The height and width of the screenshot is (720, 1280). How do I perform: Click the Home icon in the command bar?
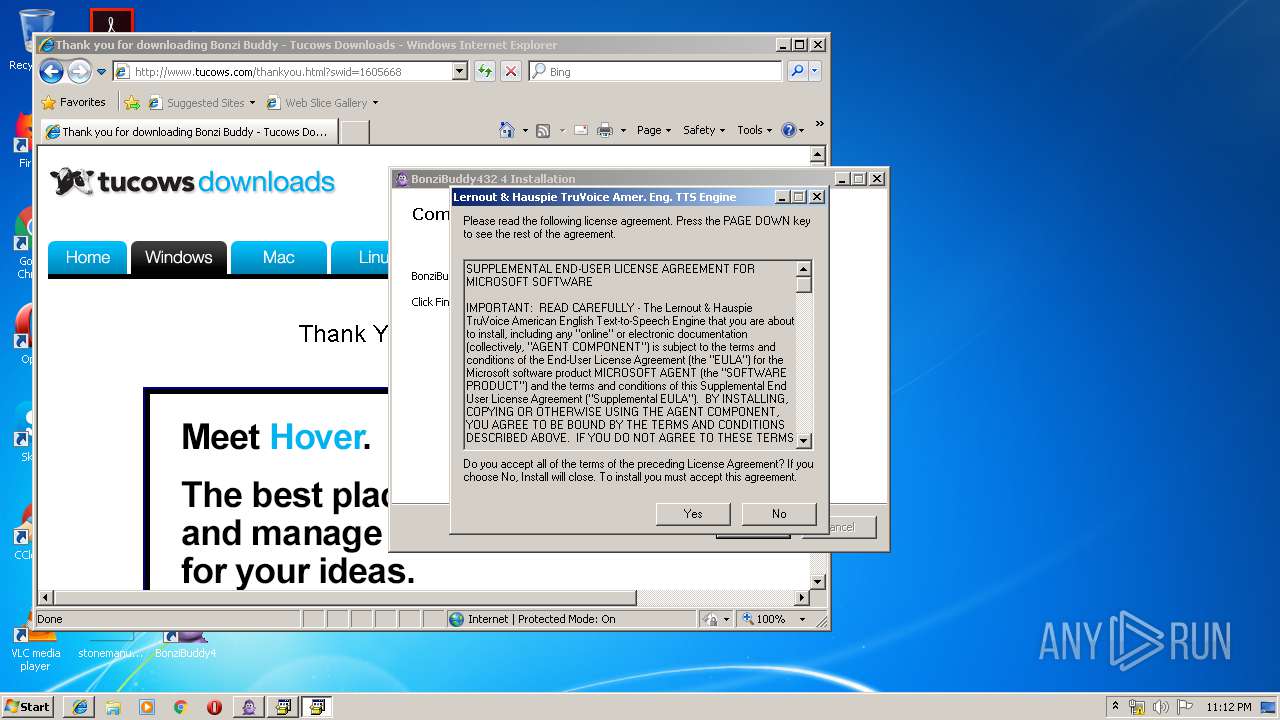pyautogui.click(x=507, y=130)
